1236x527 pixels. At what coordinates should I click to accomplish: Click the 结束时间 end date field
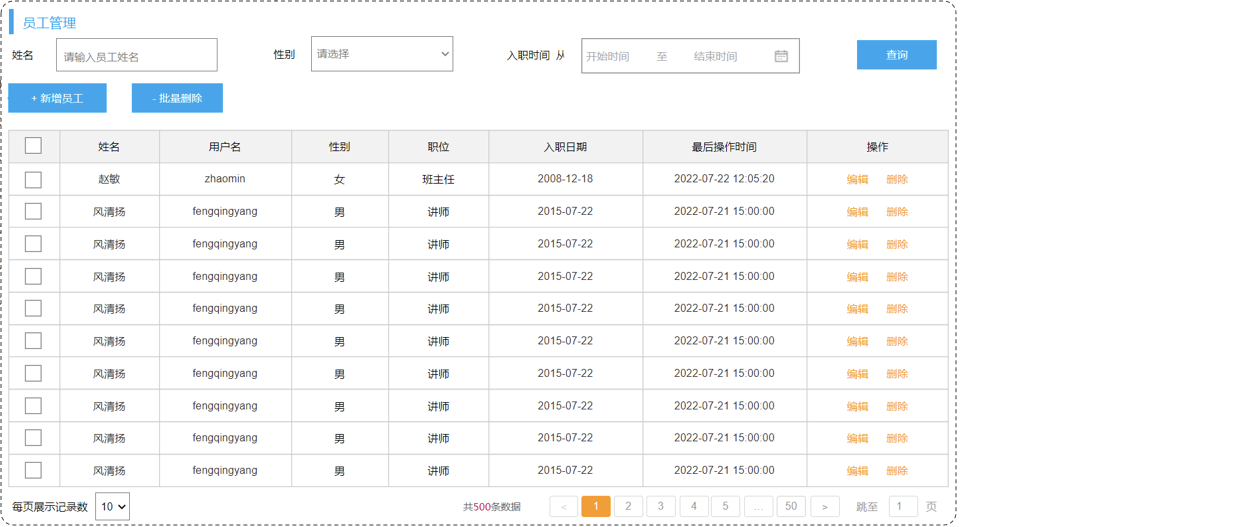(x=717, y=57)
